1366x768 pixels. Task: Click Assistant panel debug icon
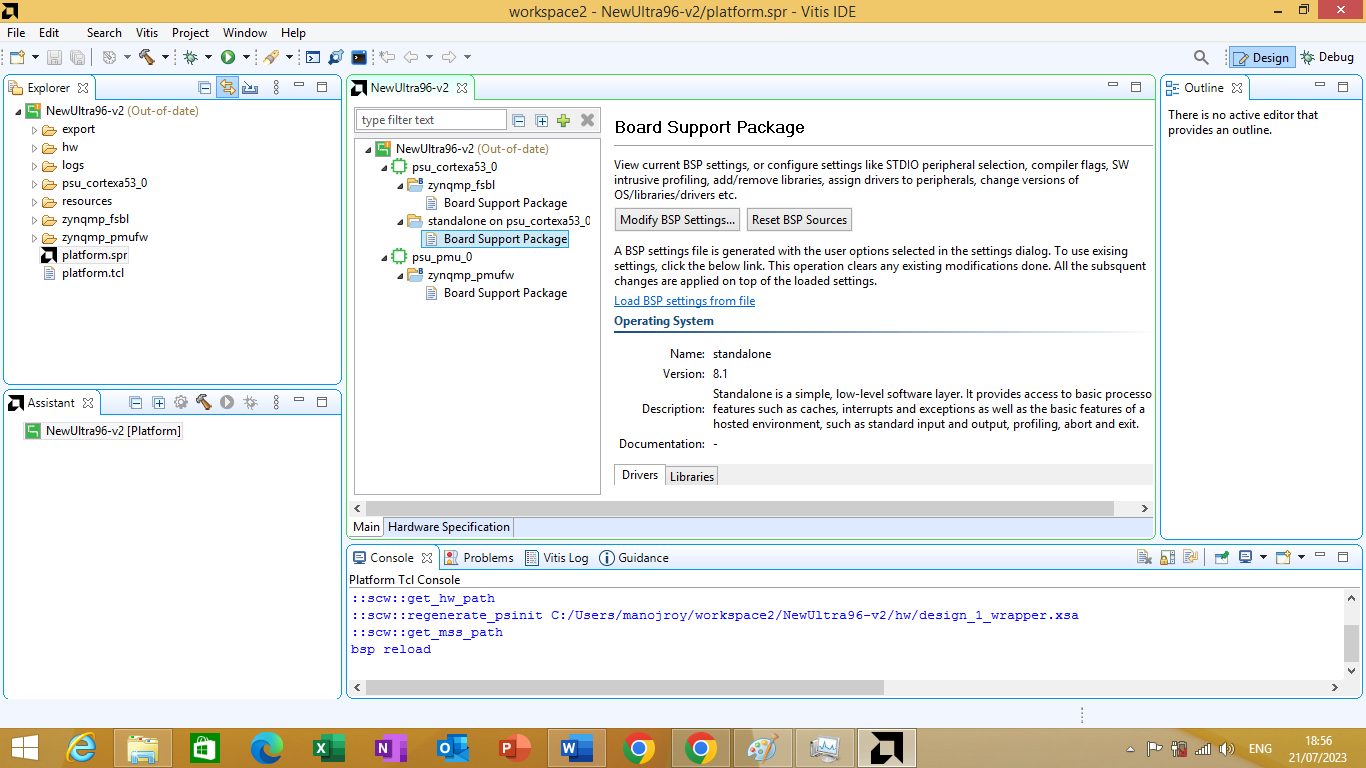click(x=250, y=402)
